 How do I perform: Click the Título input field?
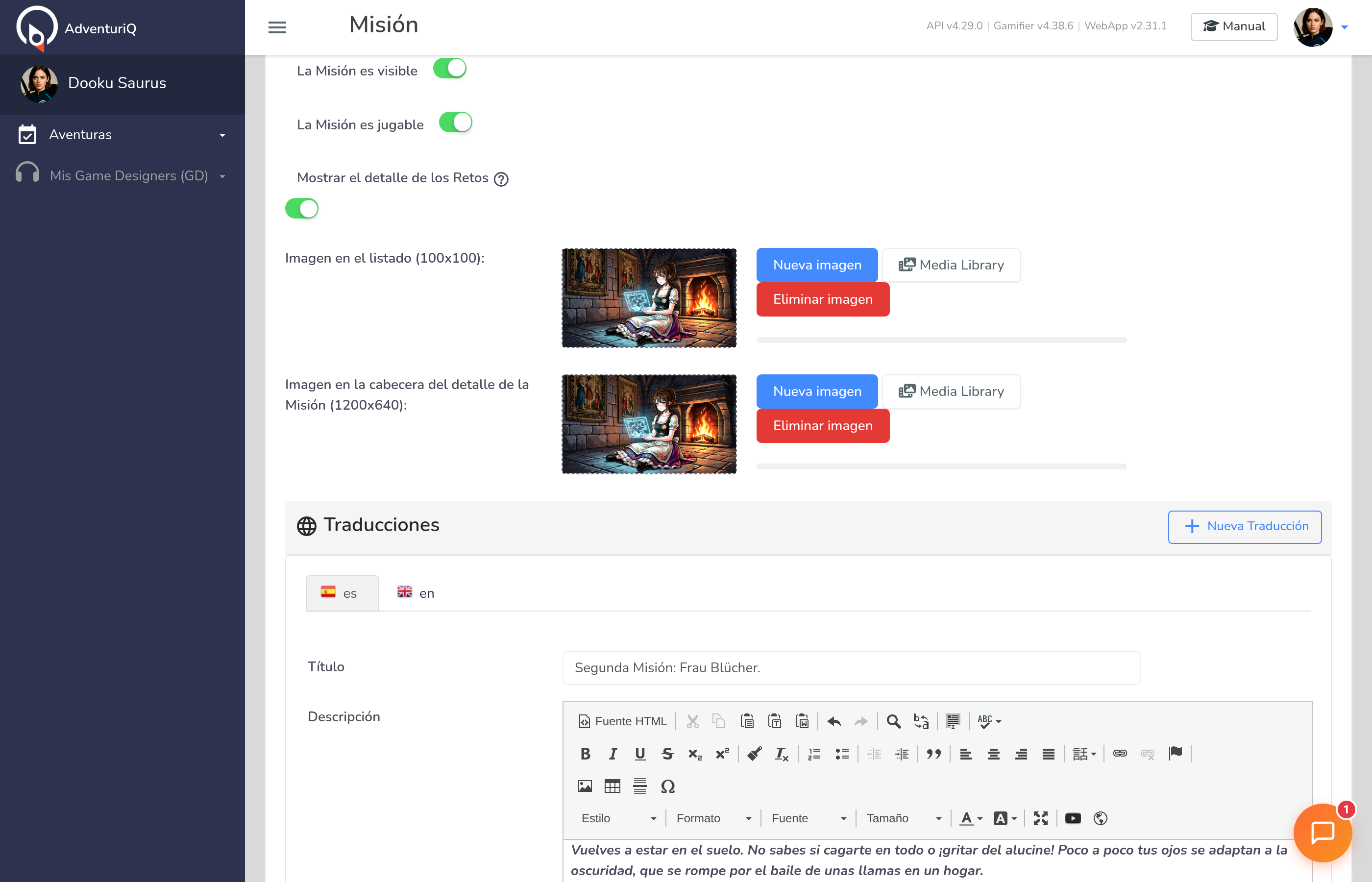[851, 668]
